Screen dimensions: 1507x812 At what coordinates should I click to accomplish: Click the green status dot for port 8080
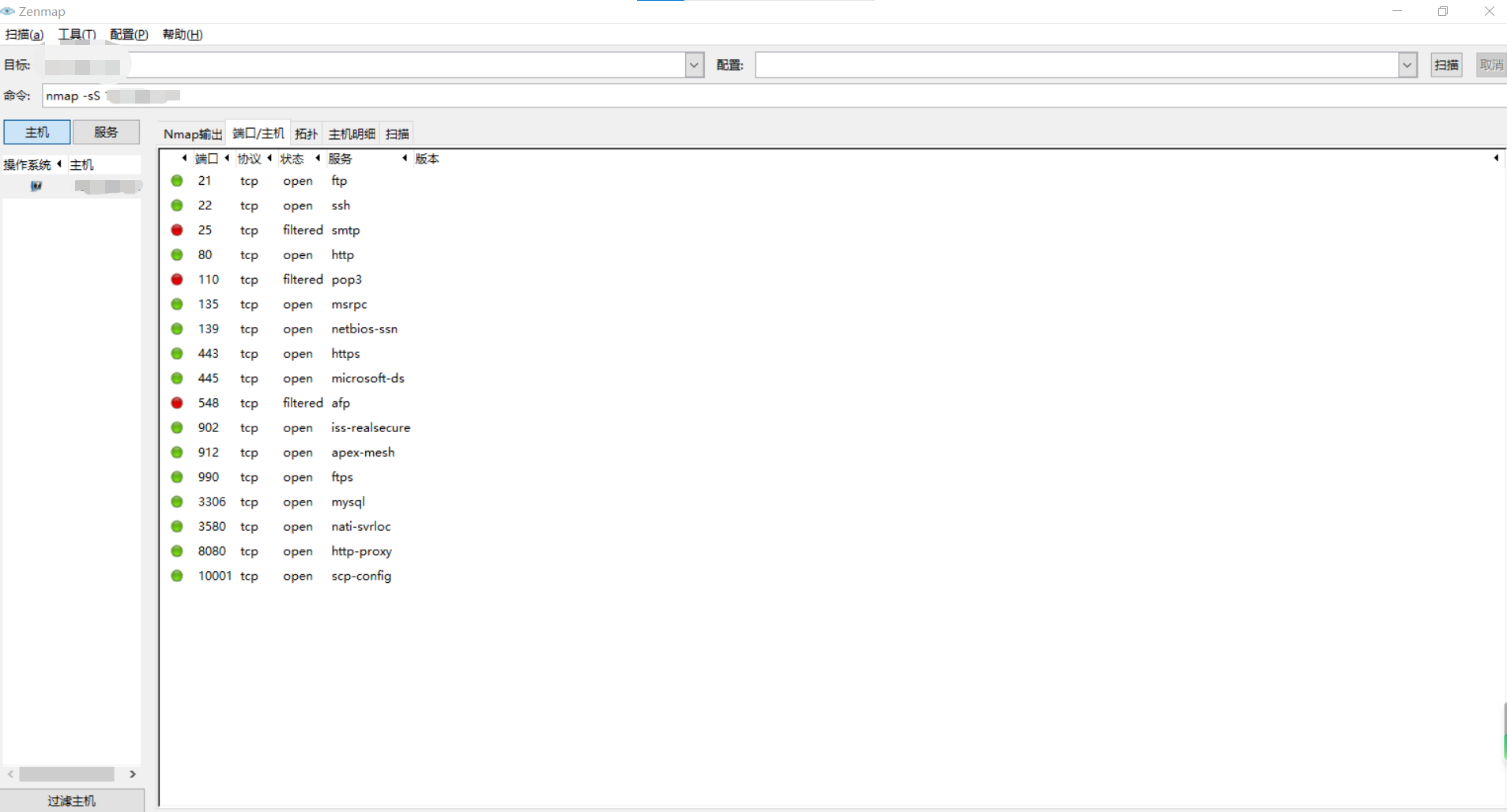pyautogui.click(x=177, y=551)
